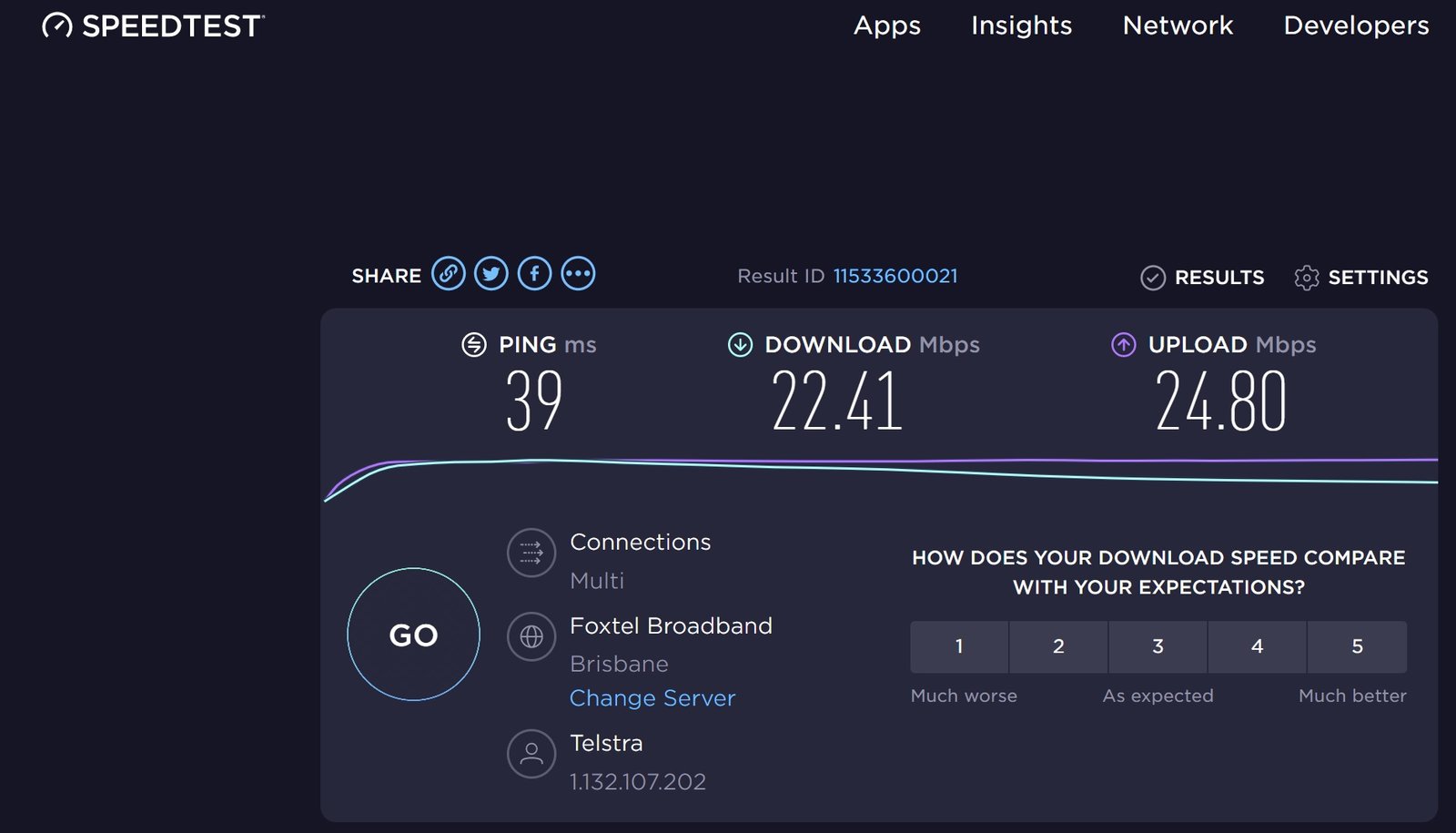This screenshot has width=1456, height=833.
Task: Click the Speedtest speedometer logo
Action: click(x=58, y=25)
